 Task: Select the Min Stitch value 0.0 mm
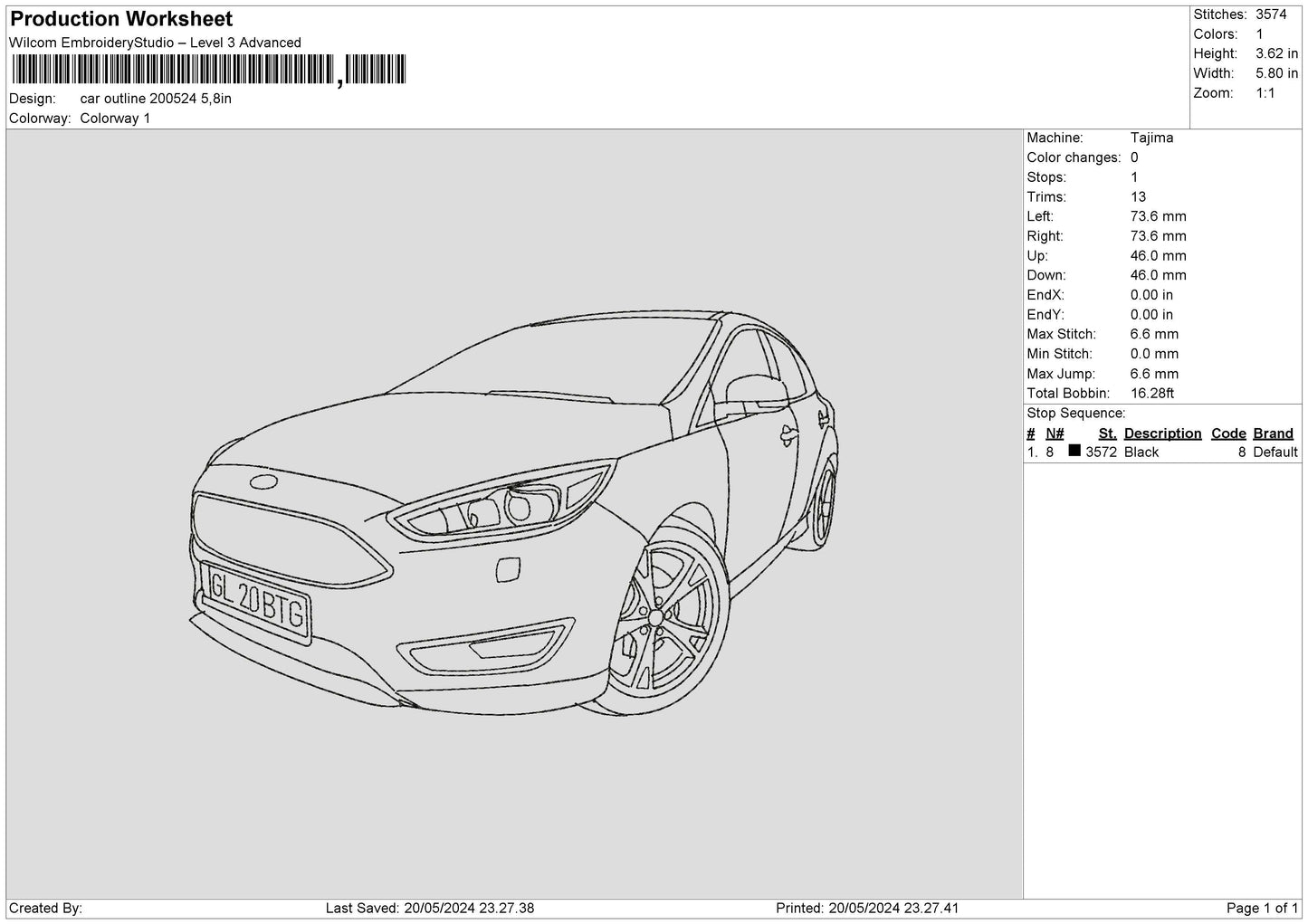[1154, 354]
